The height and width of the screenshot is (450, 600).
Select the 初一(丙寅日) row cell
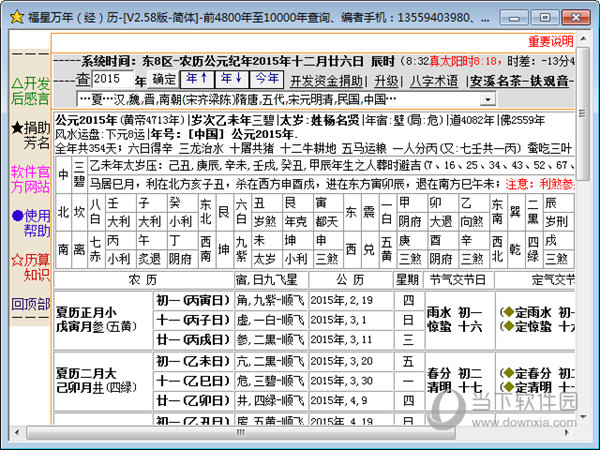(193, 301)
